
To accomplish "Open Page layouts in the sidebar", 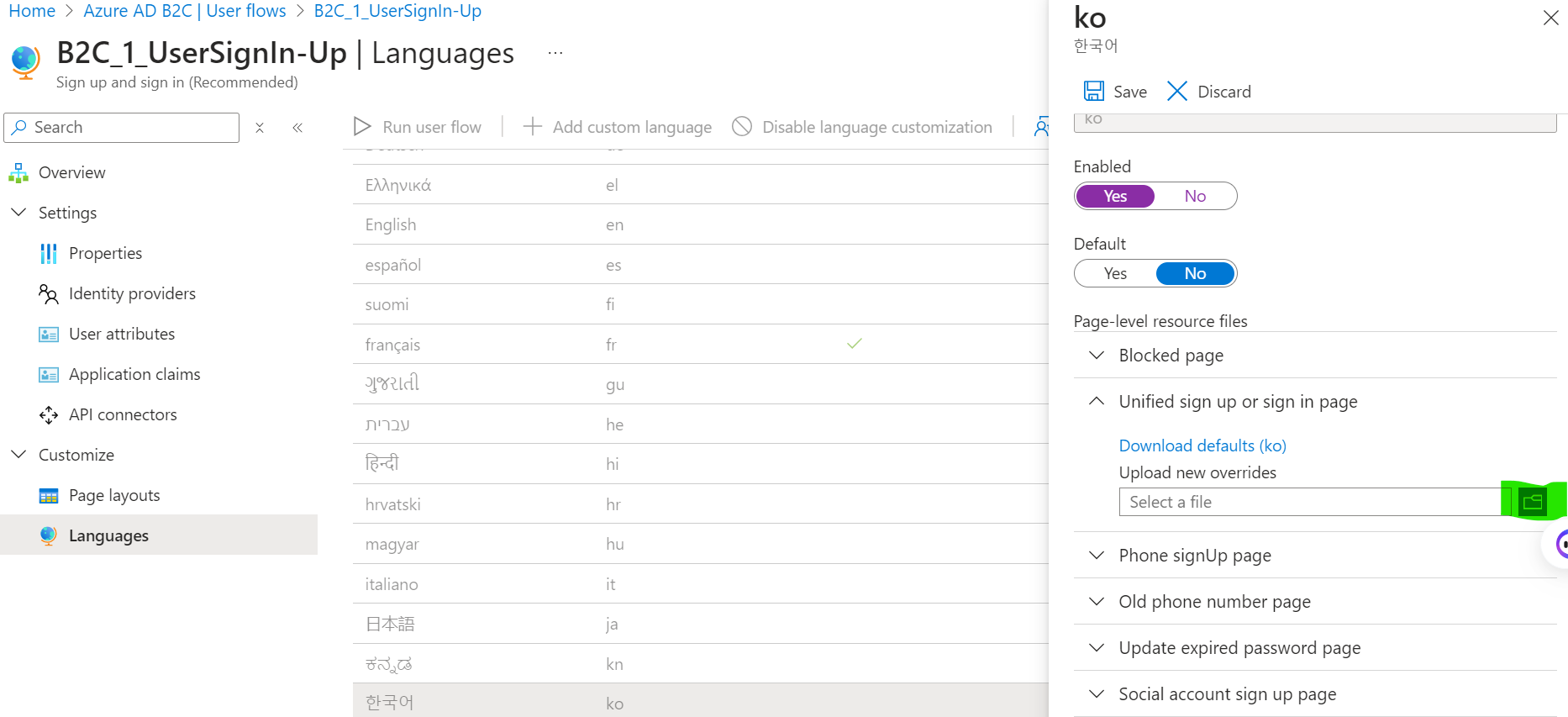I will [x=114, y=495].
